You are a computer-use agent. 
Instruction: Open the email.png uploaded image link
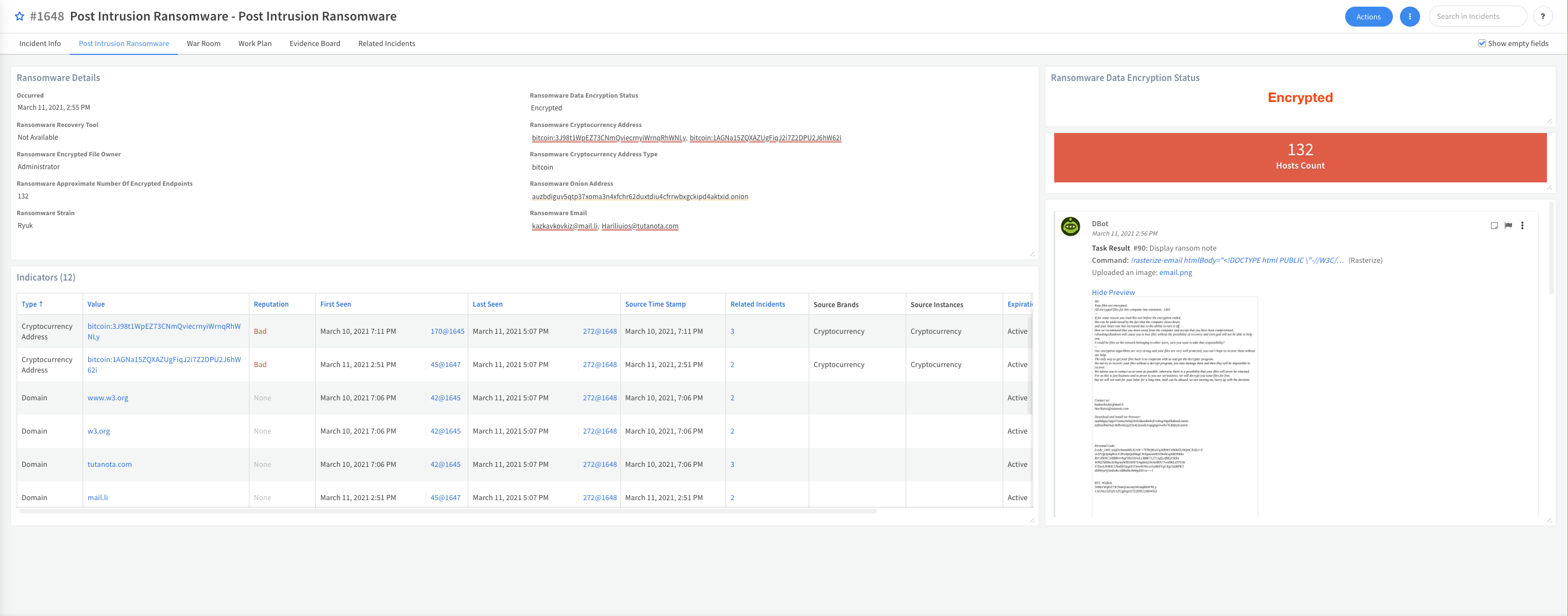pyautogui.click(x=1175, y=273)
